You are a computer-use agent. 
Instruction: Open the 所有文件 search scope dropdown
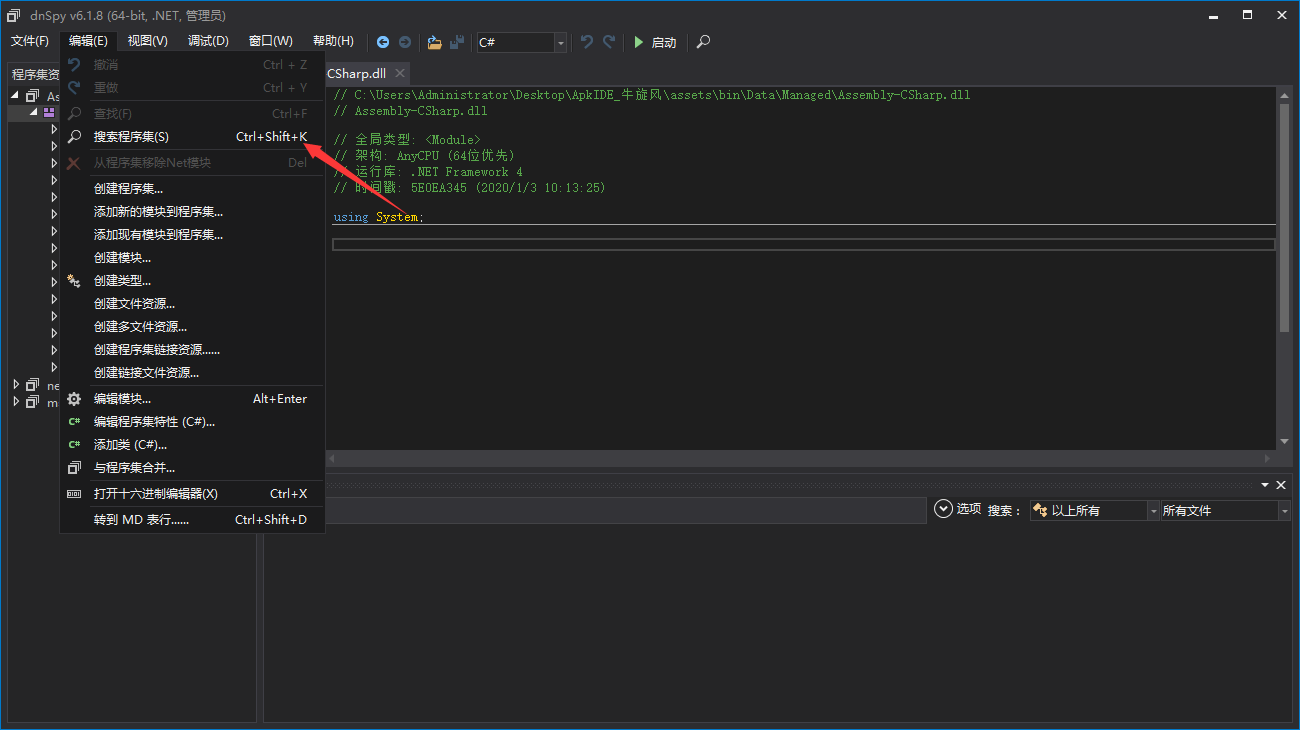[1284, 511]
